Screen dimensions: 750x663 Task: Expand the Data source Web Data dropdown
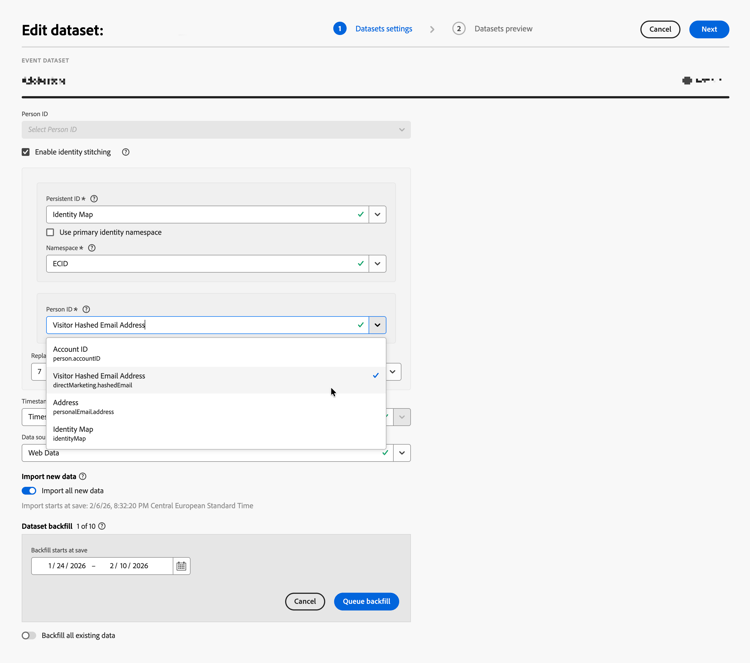pos(402,453)
